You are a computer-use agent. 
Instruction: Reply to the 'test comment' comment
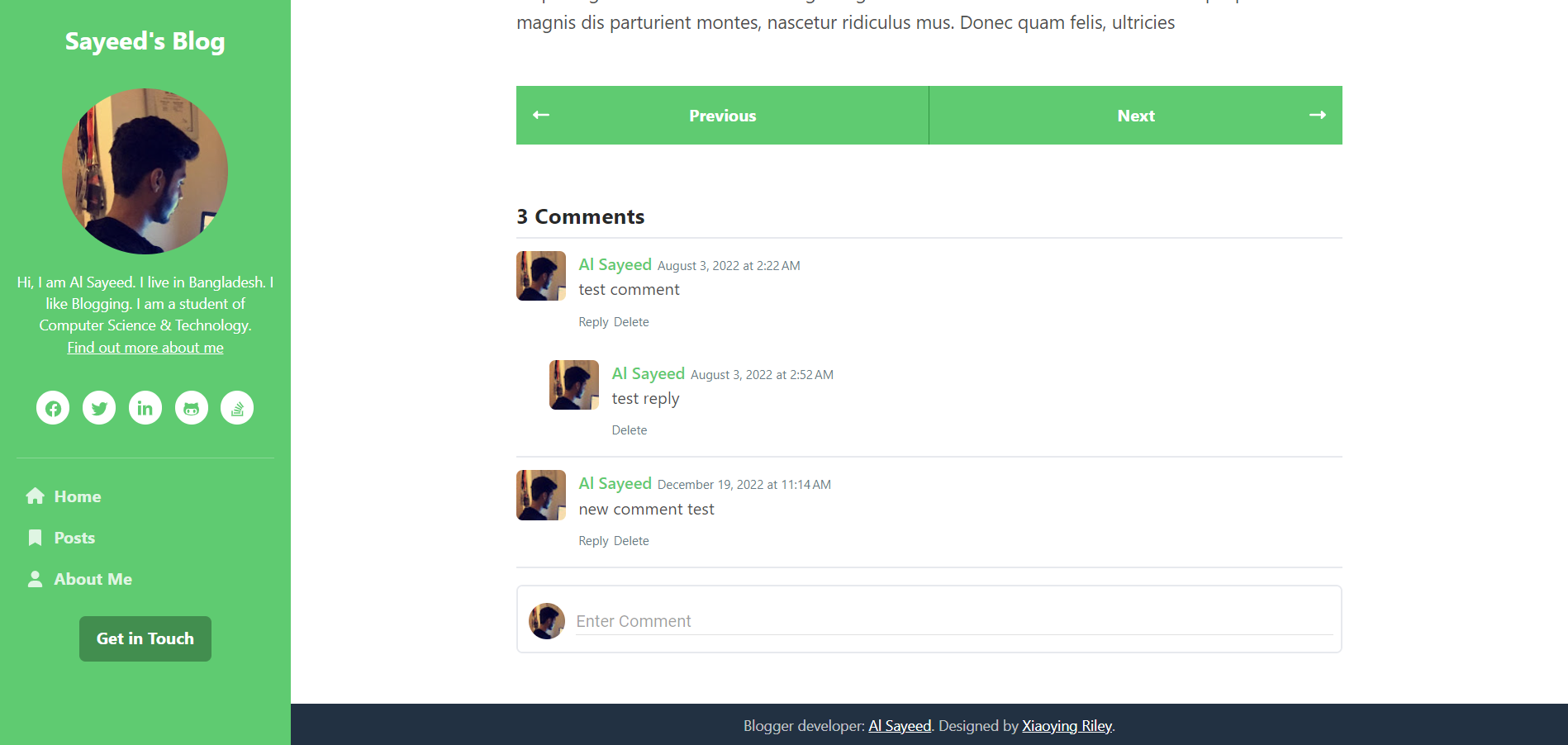[593, 322]
